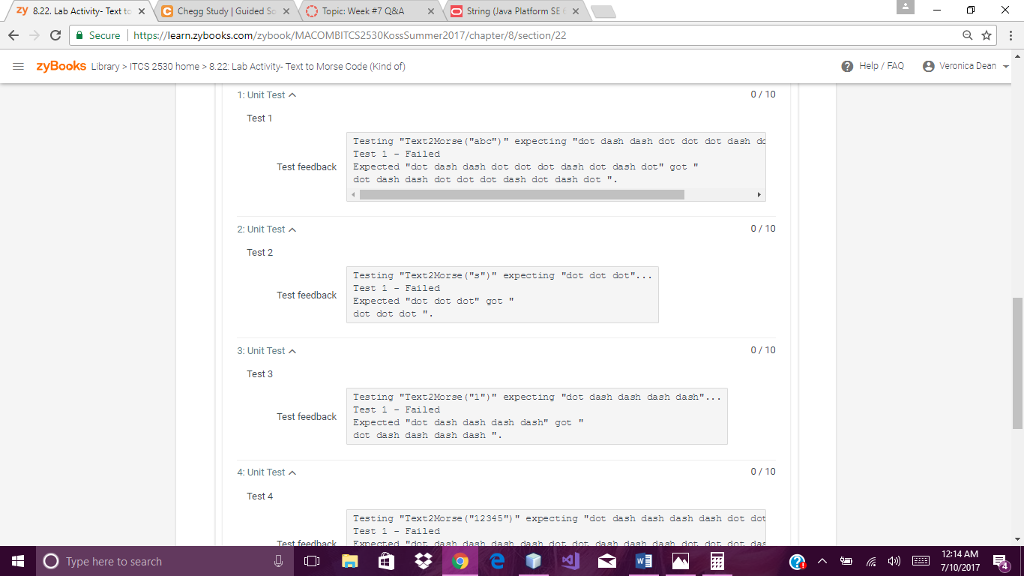
Task: Click the zyBooks logo
Action: [60, 64]
